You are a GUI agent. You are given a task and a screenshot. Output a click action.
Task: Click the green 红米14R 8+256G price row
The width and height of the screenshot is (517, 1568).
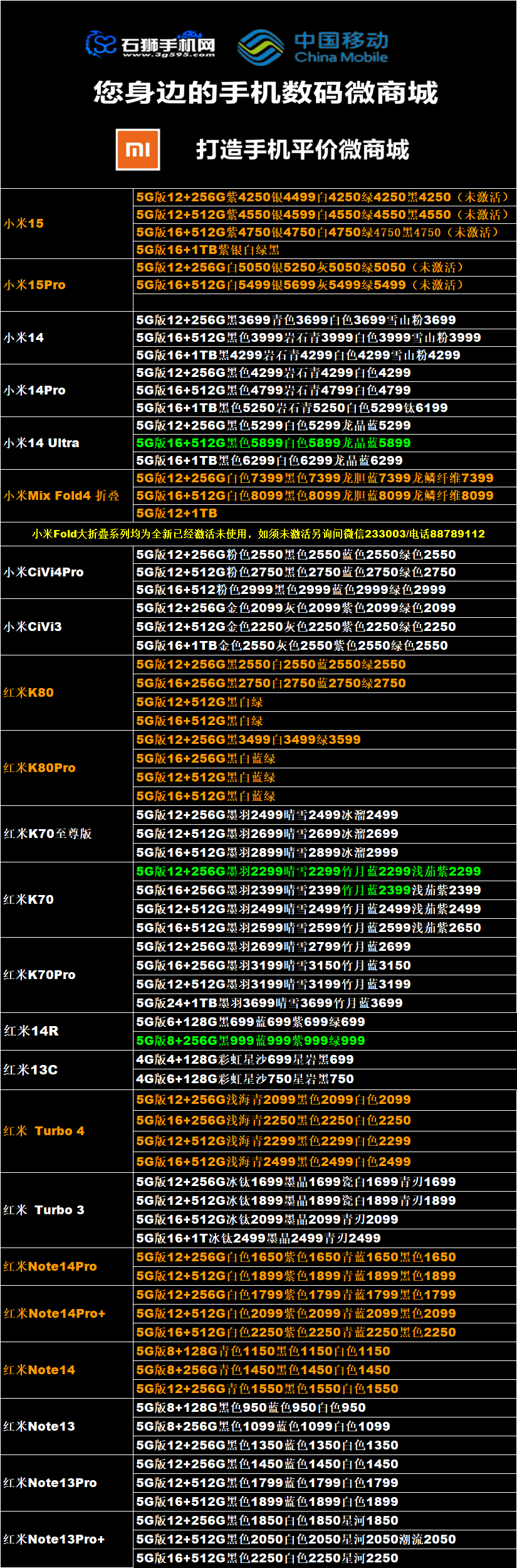coord(251,1041)
